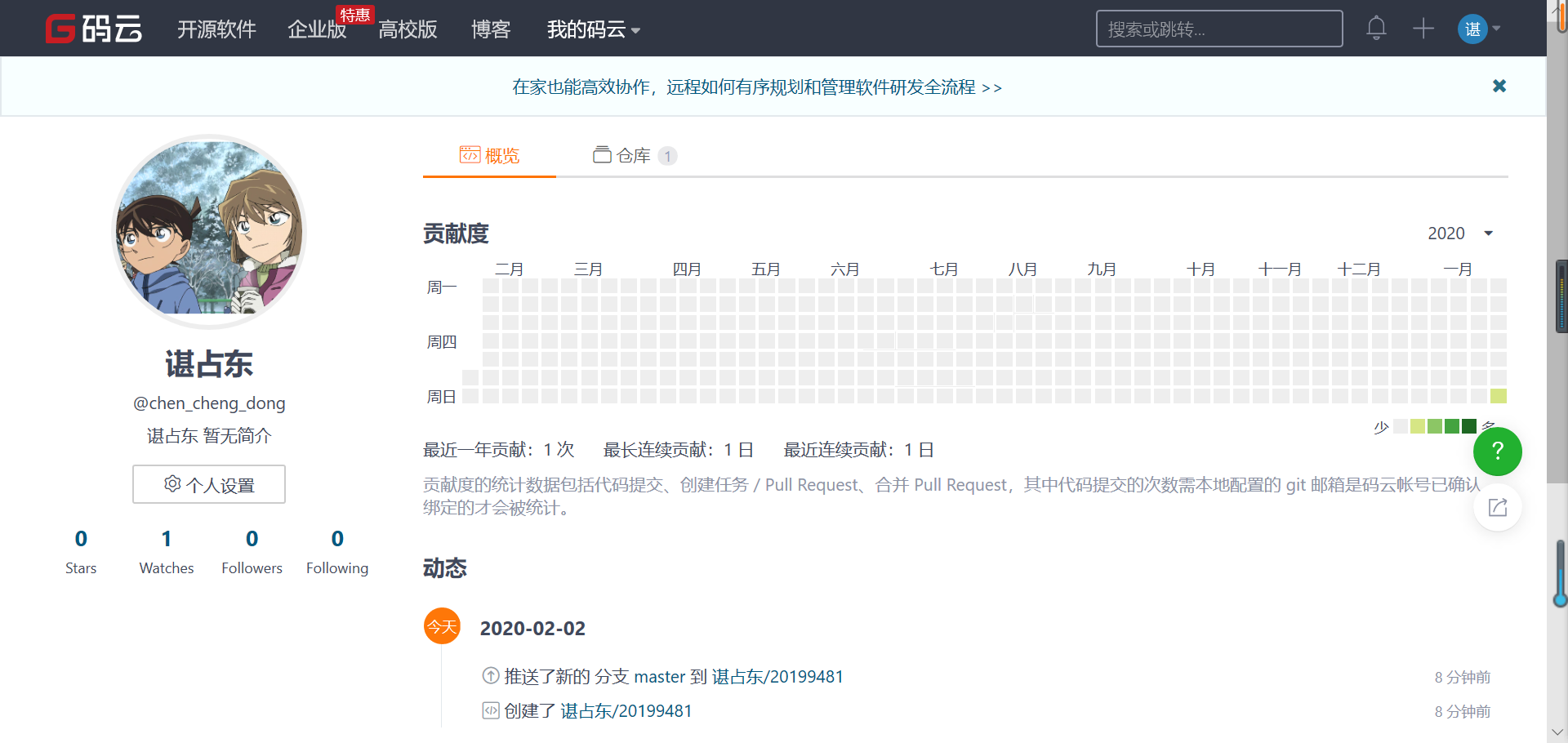Open the 谌占东/20199481 repository link in 创建了 entry
Viewport: 1568px width, 743px height.
626,711
